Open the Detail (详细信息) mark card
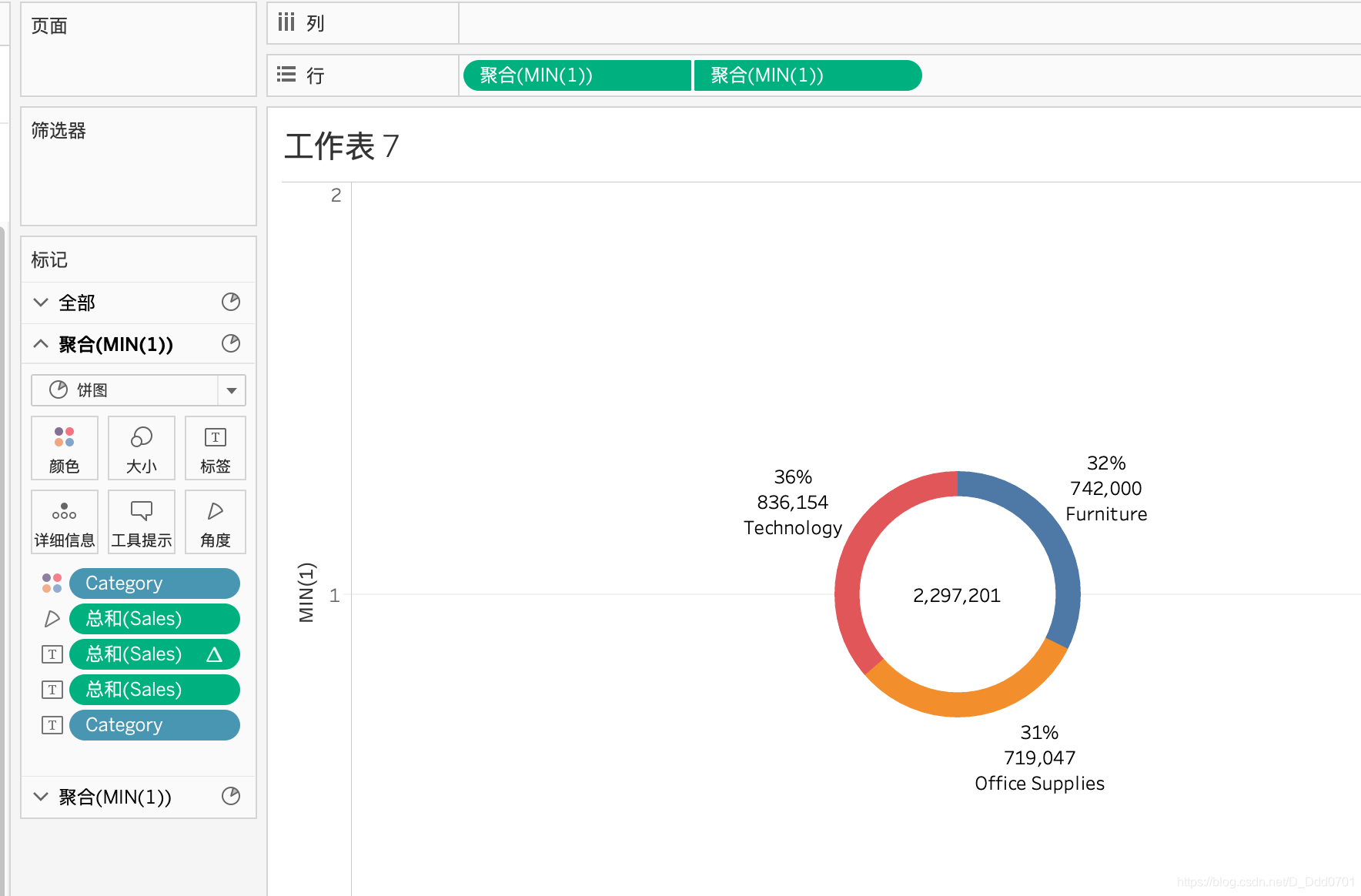Image resolution: width=1361 pixels, height=896 pixels. [x=65, y=522]
